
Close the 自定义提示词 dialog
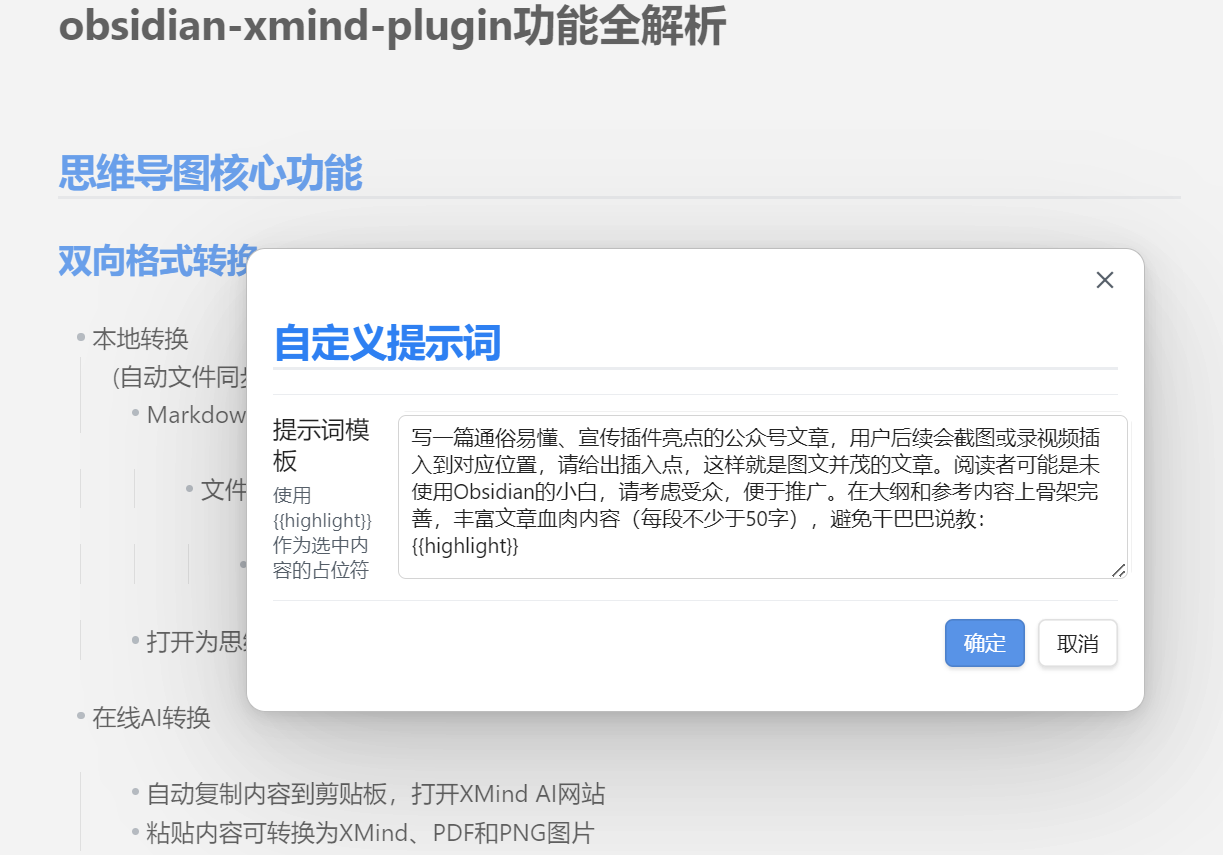(1104, 280)
